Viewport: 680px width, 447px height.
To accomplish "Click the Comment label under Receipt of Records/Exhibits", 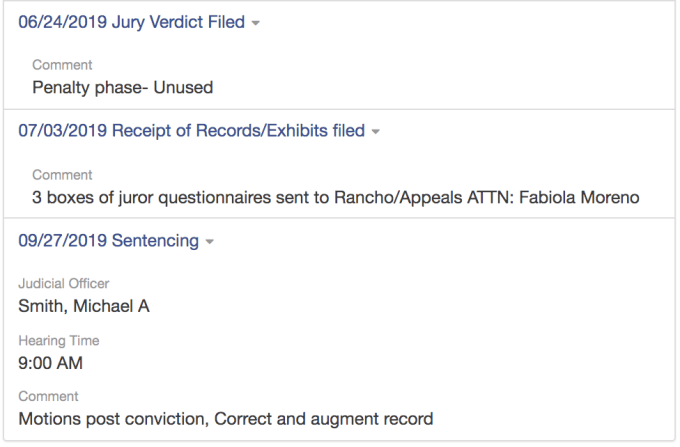I will (62, 175).
